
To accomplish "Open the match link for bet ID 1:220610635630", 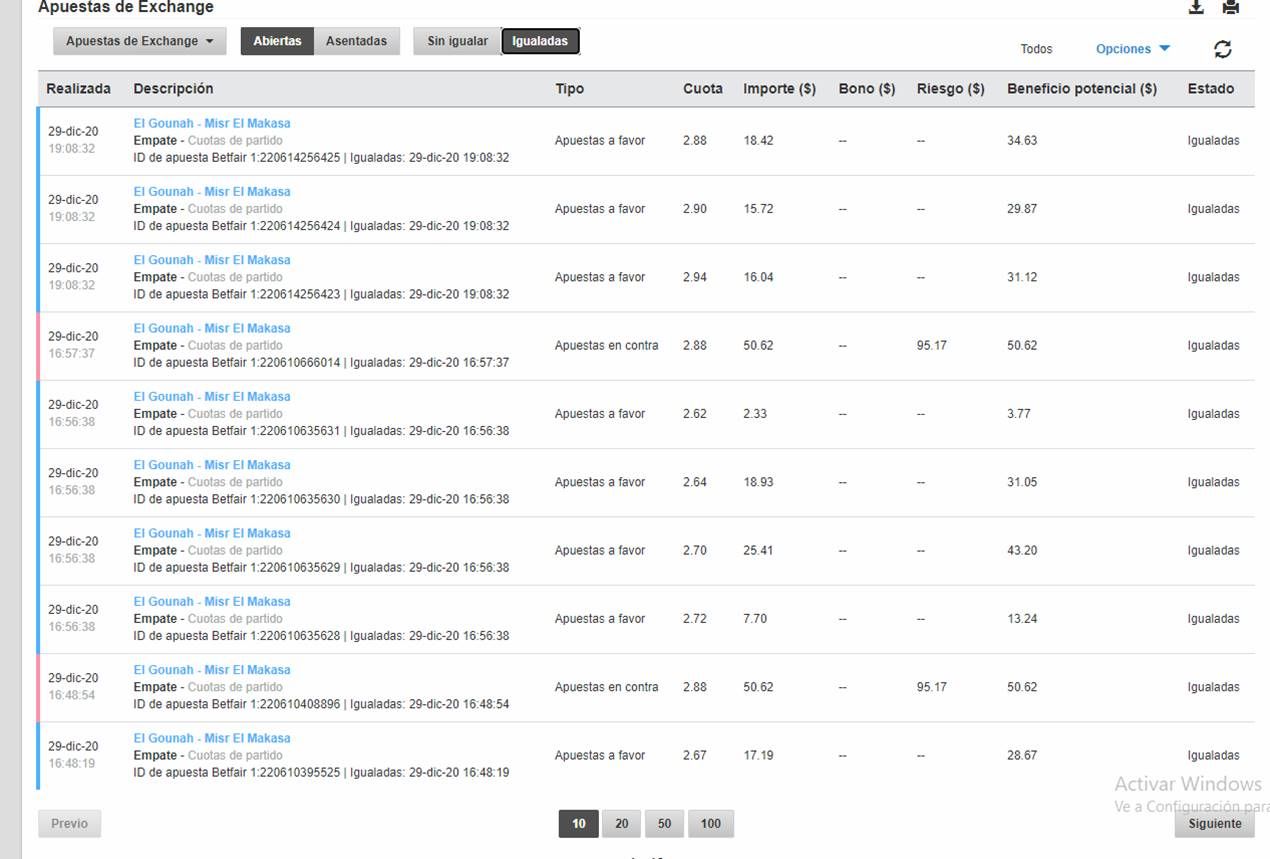I will (212, 465).
